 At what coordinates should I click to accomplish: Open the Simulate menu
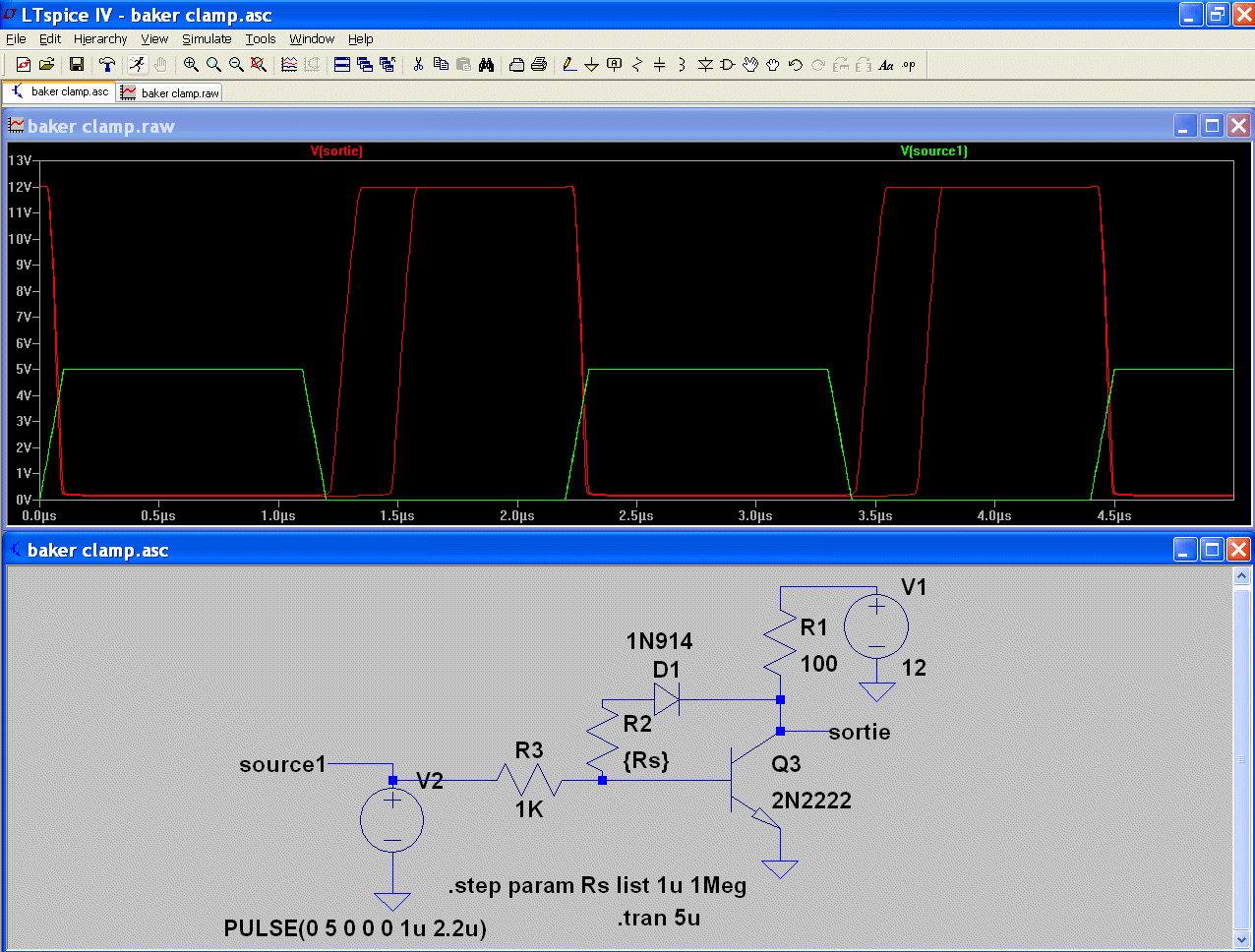(x=207, y=39)
